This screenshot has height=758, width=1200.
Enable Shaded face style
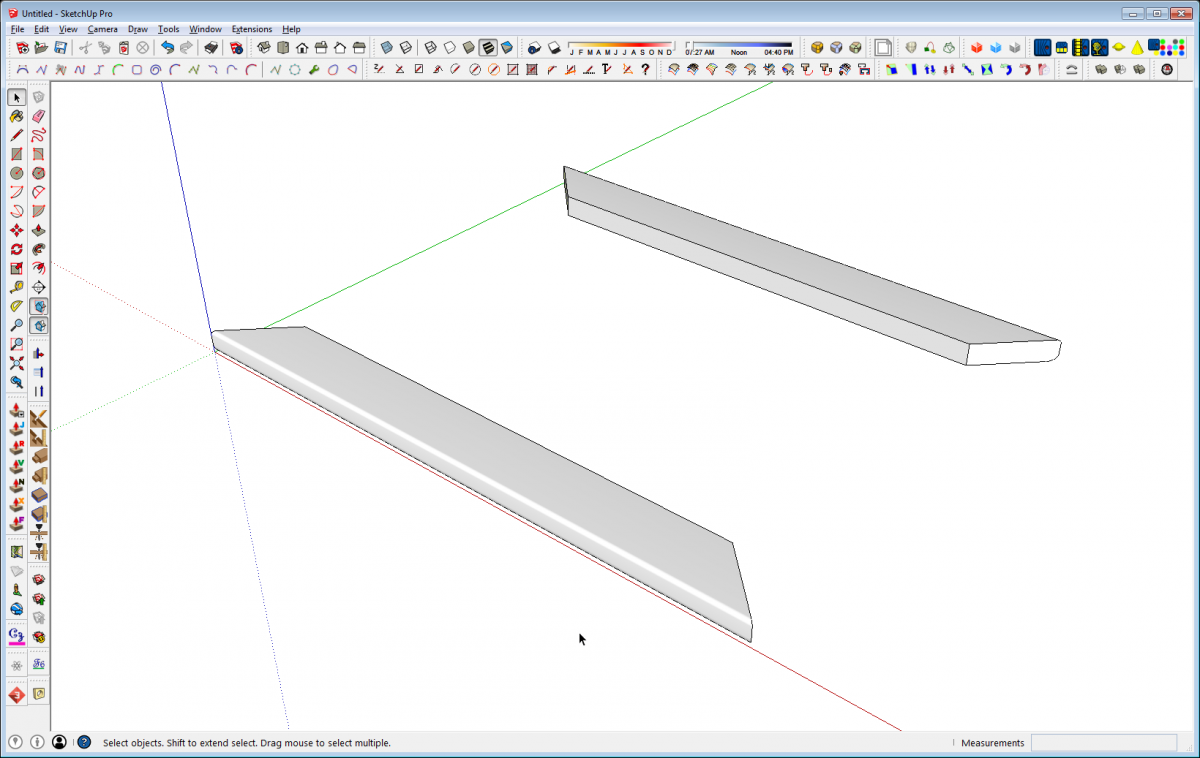(x=468, y=47)
